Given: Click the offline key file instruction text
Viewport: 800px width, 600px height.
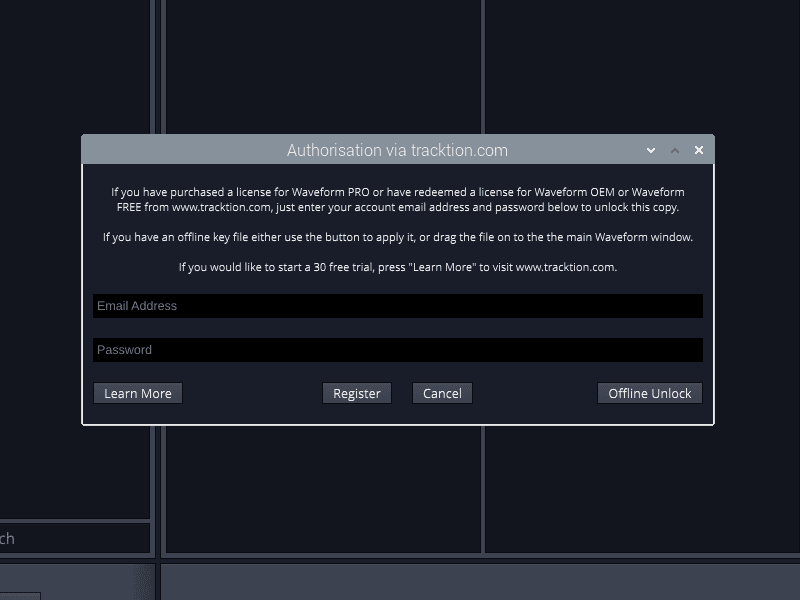Looking at the screenshot, I should click(x=398, y=237).
